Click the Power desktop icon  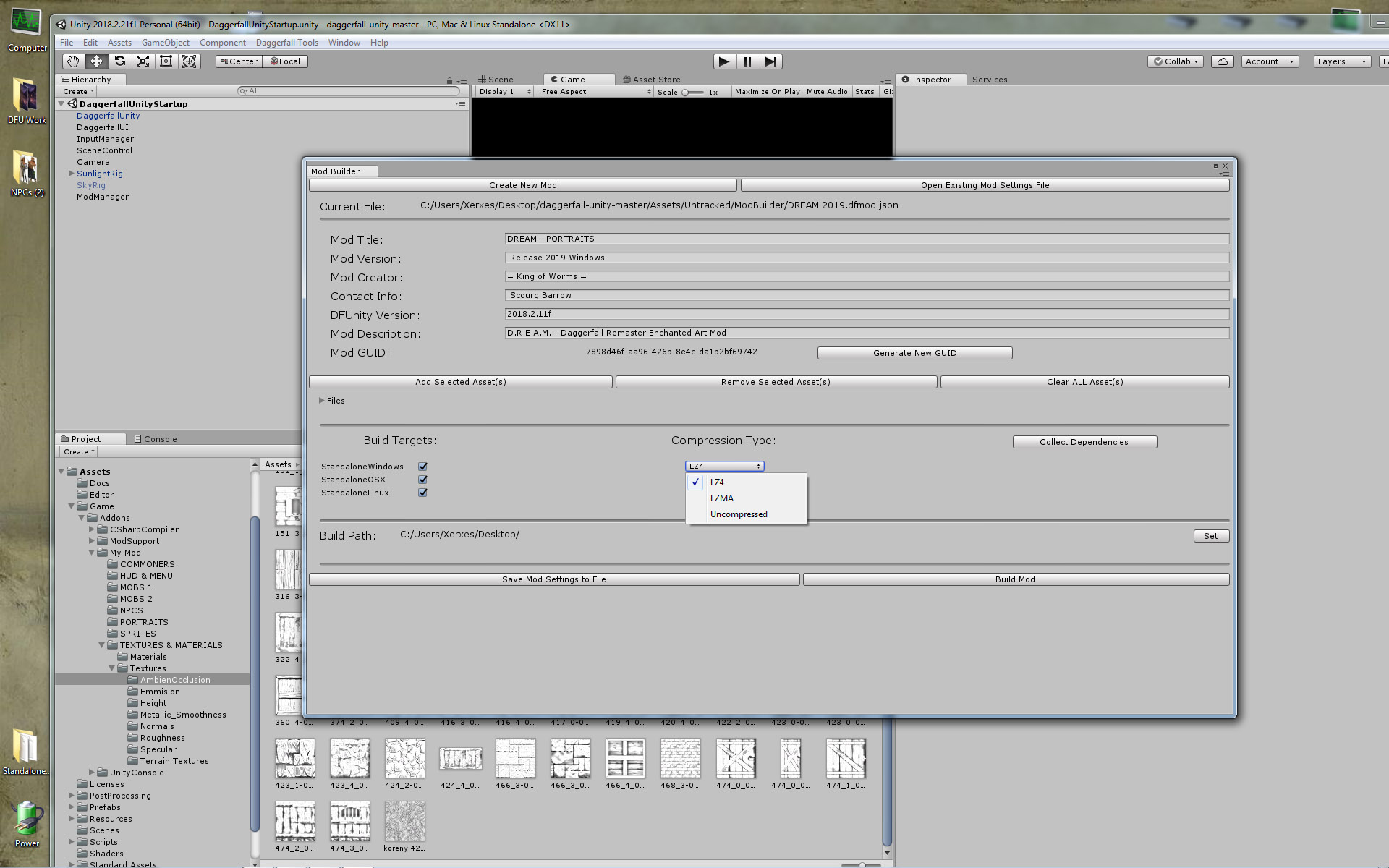[x=27, y=825]
